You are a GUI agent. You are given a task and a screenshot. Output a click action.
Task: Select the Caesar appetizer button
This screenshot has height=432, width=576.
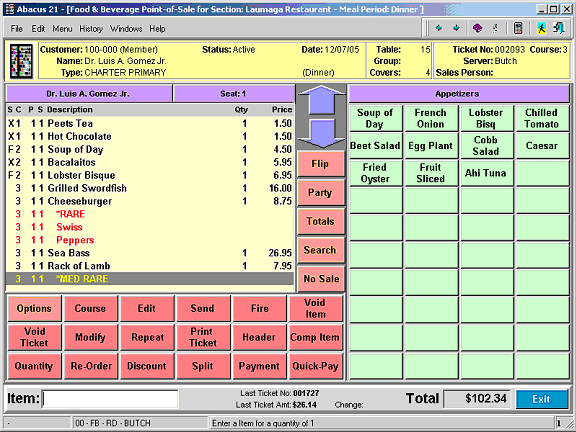[x=542, y=146]
